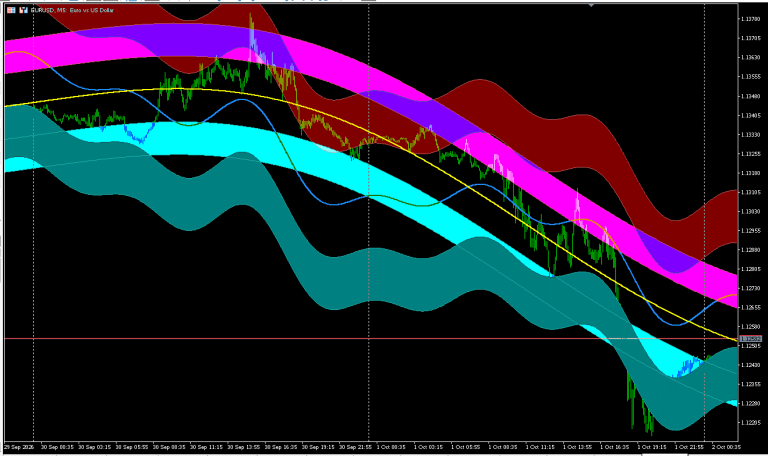Click the 1.13630 price scale label
The width and height of the screenshot is (768, 456).
tap(750, 57)
